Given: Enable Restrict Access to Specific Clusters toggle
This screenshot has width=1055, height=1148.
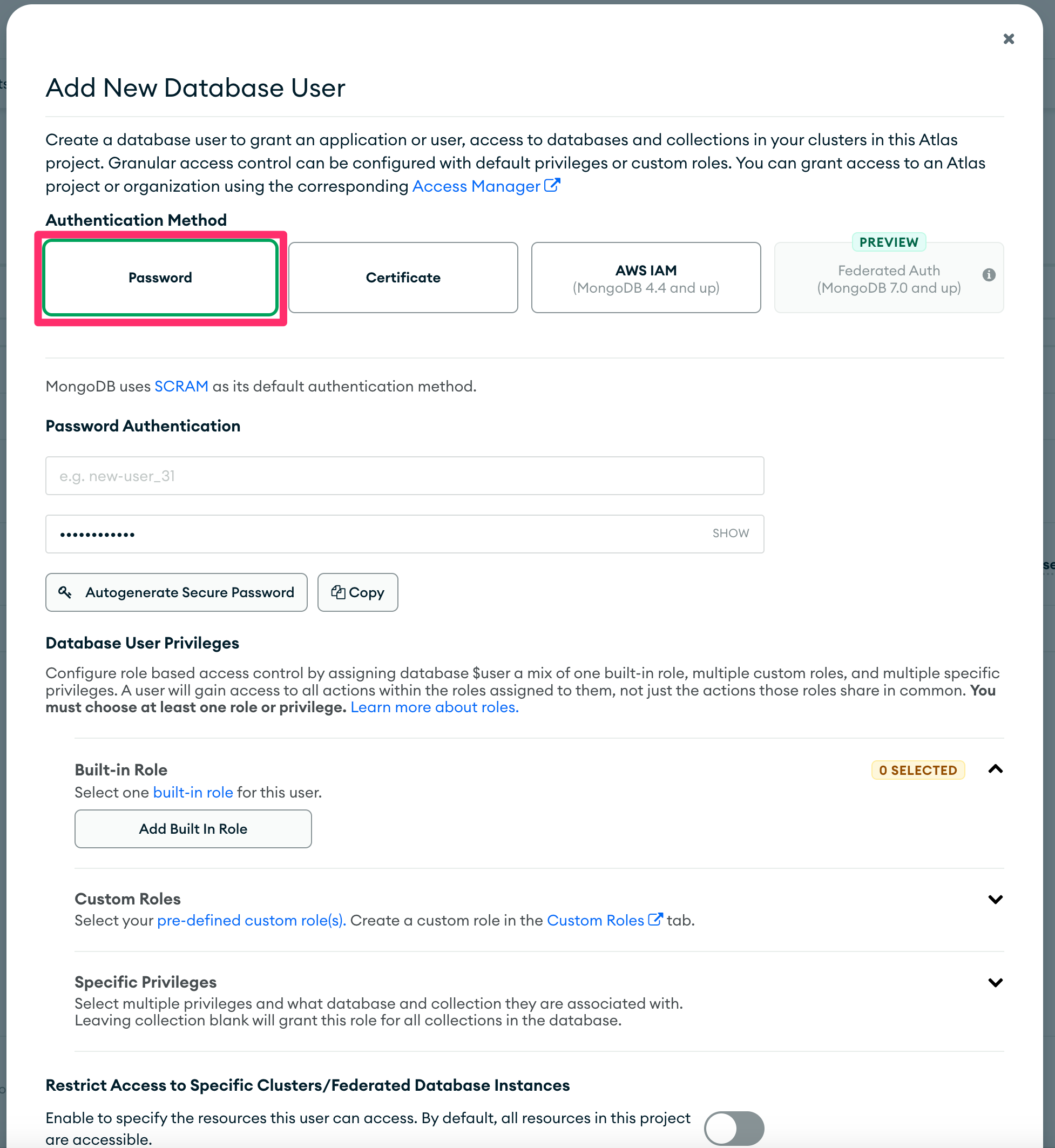Looking at the screenshot, I should (734, 1127).
